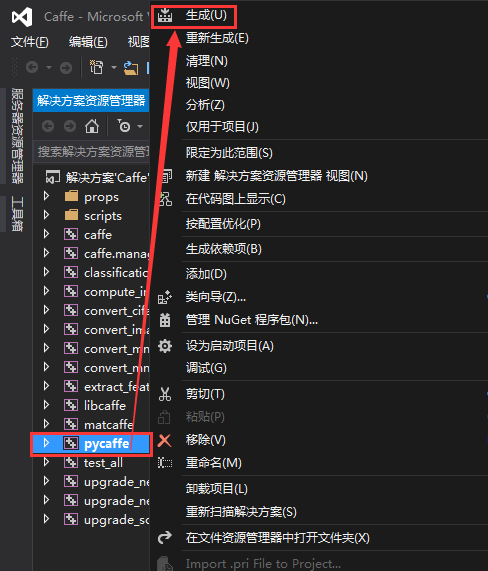Choose 添加(D) menu entry
The height and width of the screenshot is (571, 488).
tap(206, 274)
